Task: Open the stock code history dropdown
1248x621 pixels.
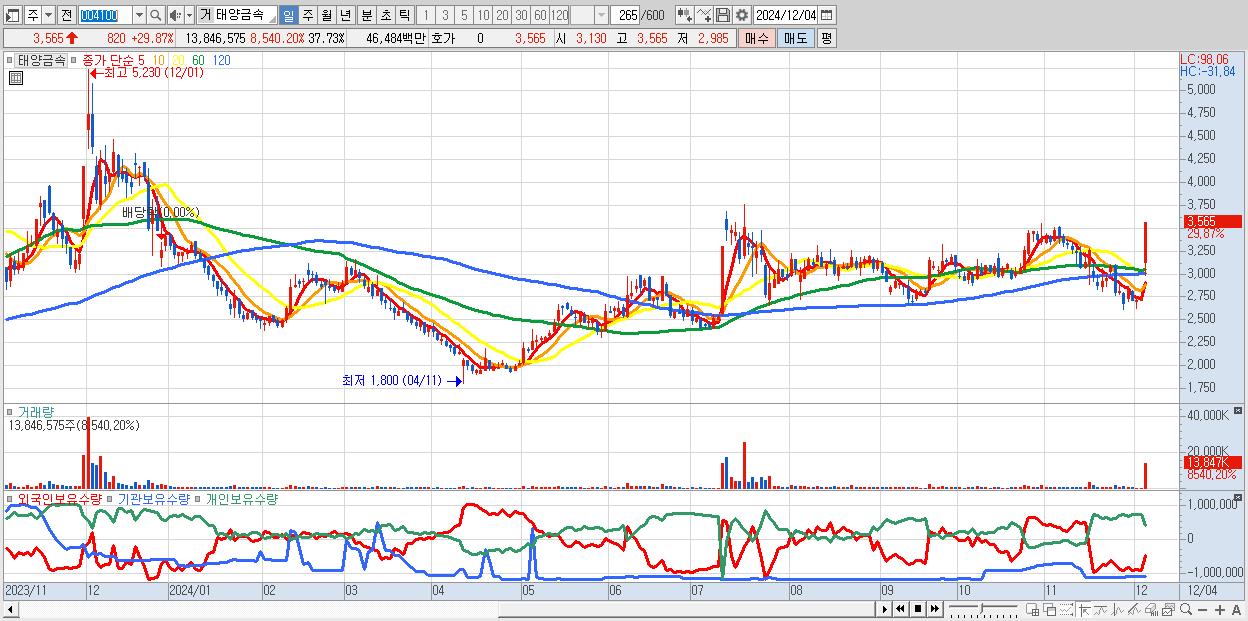Action: 139,15
